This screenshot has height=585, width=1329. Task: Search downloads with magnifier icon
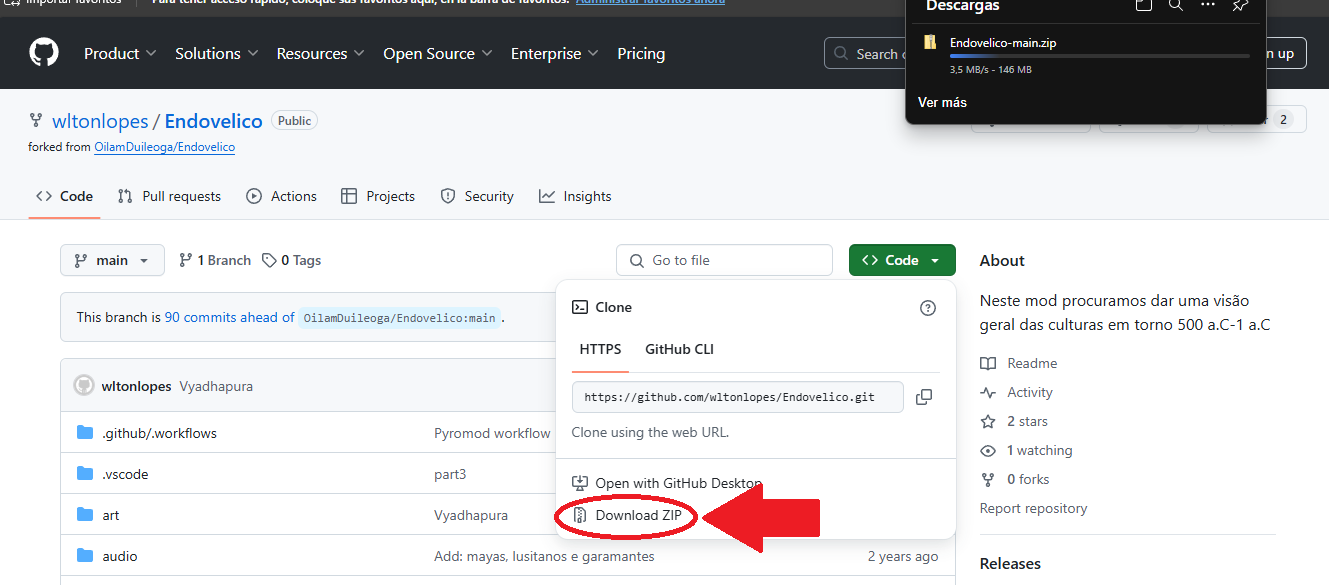1176,5
